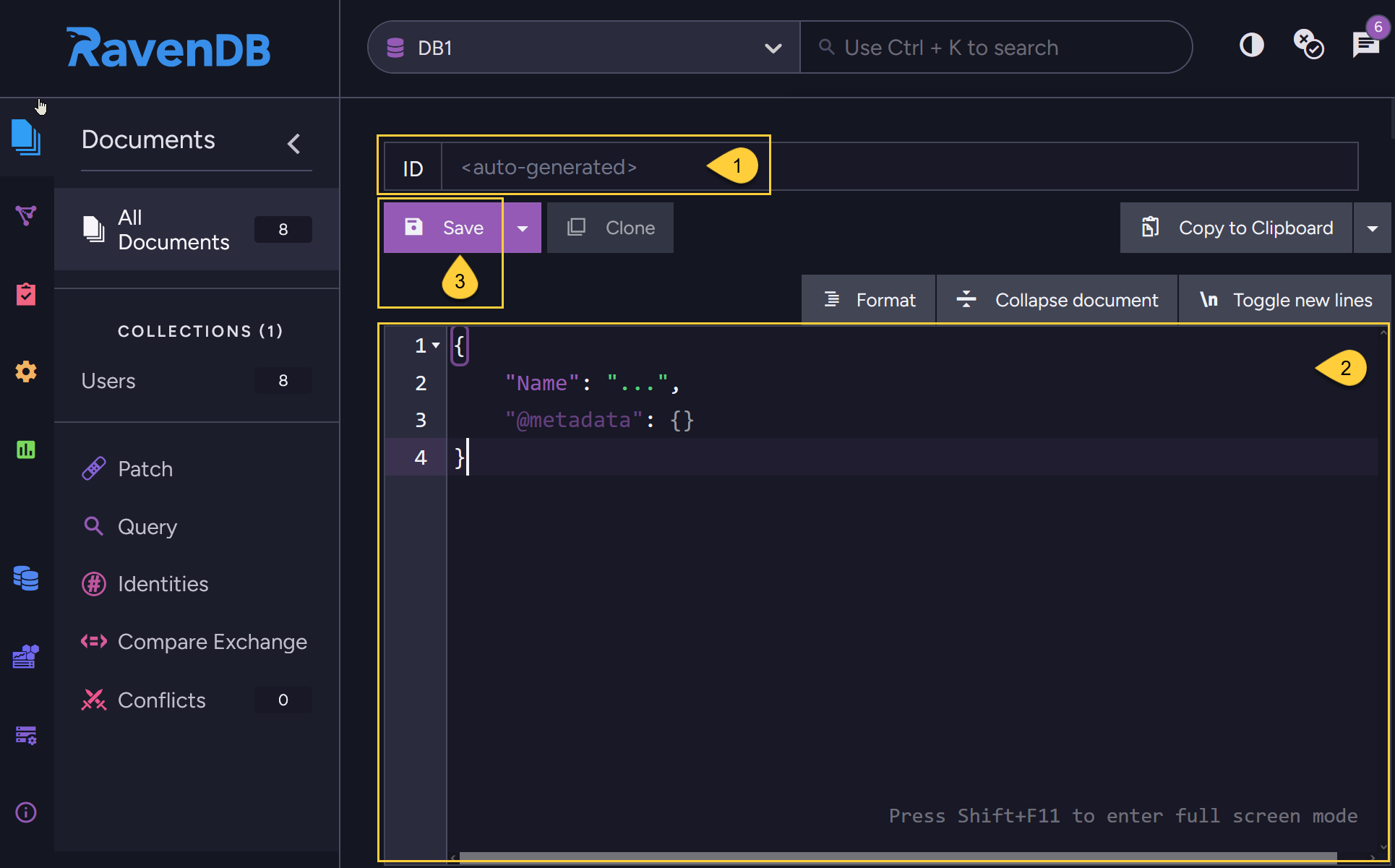Click the "Name" property in the editor
The image size is (1395, 868).
pos(542,383)
